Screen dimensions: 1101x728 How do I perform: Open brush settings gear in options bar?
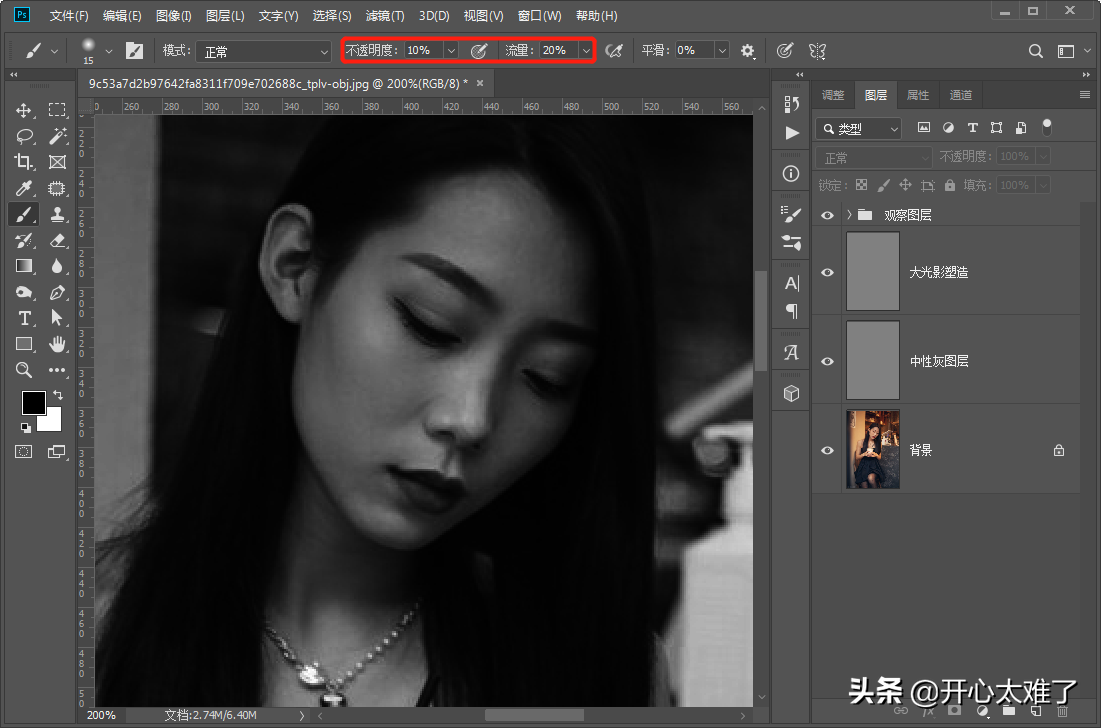[748, 50]
